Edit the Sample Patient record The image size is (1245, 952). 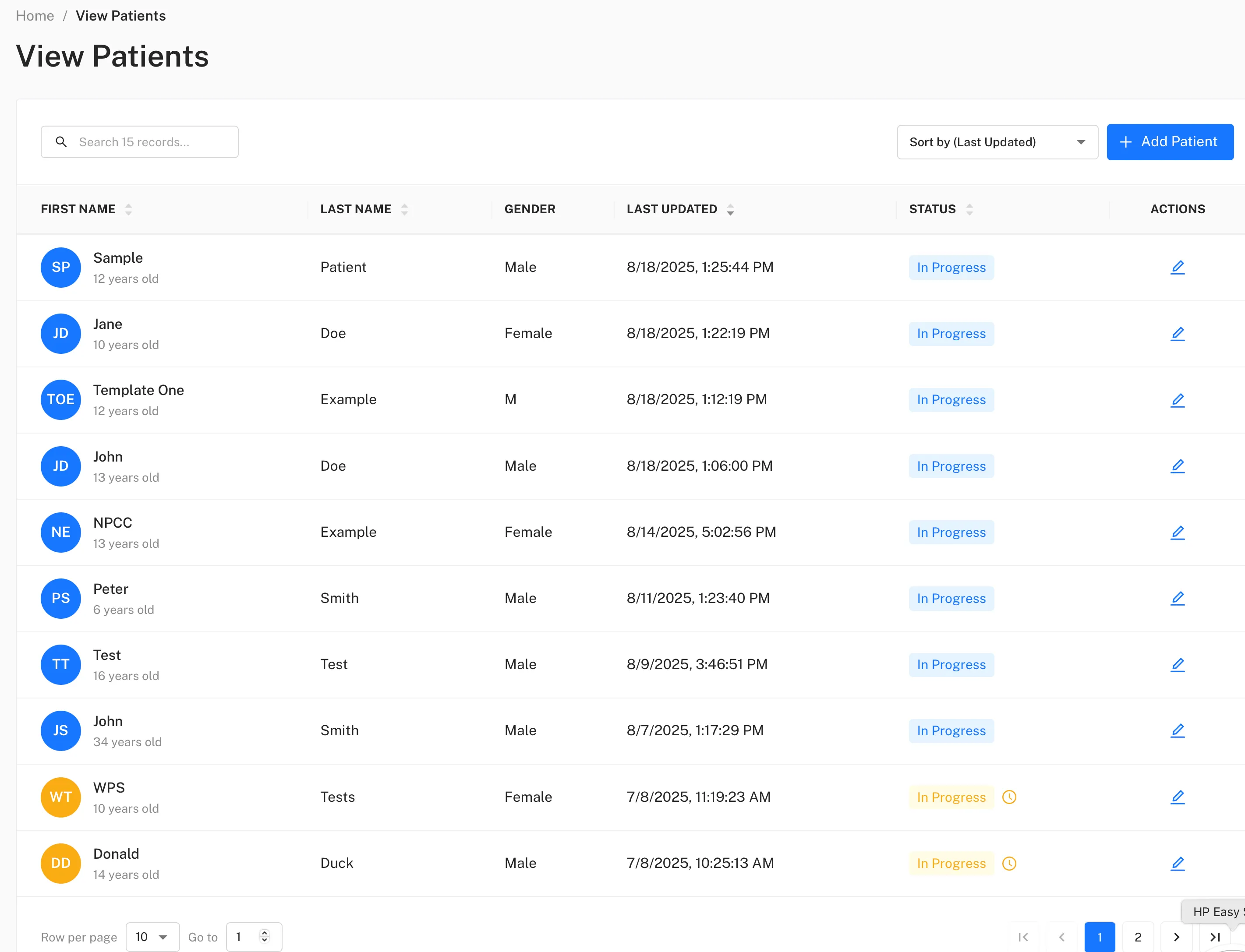tap(1178, 268)
